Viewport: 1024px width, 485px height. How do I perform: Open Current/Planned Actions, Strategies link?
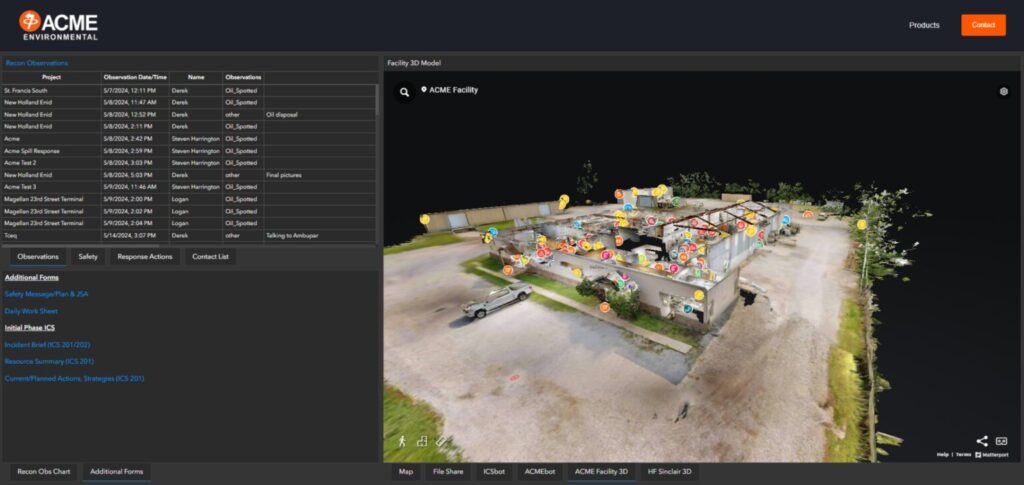[74, 378]
